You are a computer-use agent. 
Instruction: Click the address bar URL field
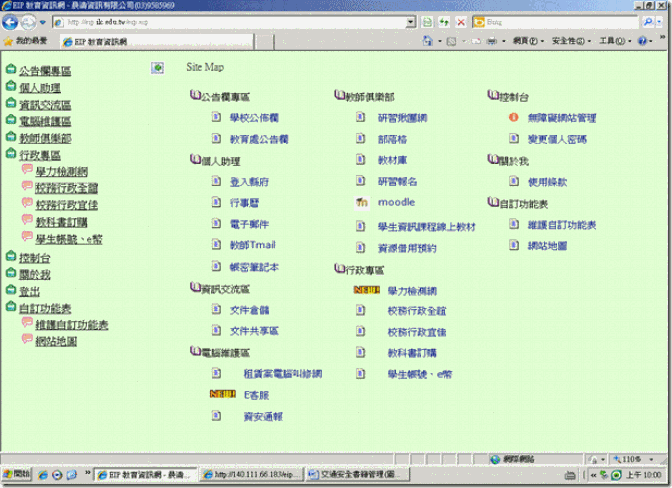(x=235, y=22)
